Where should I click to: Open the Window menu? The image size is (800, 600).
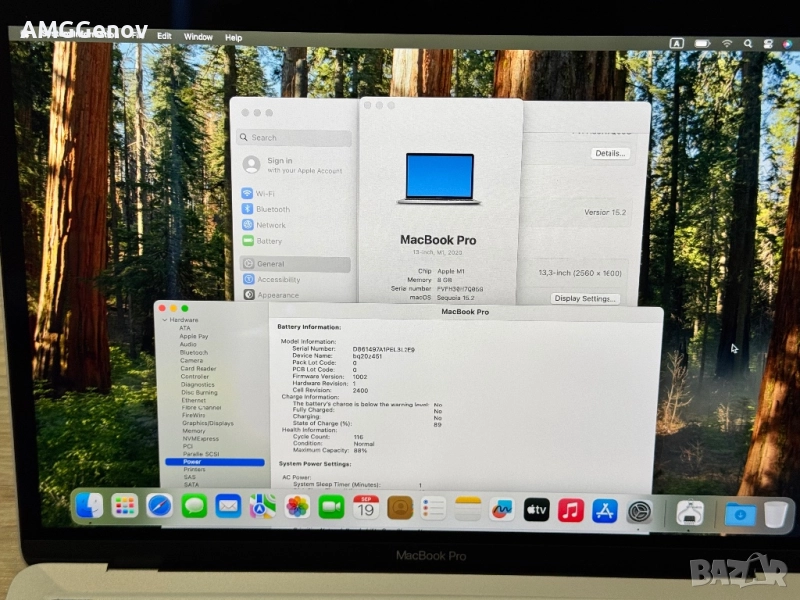[198, 37]
